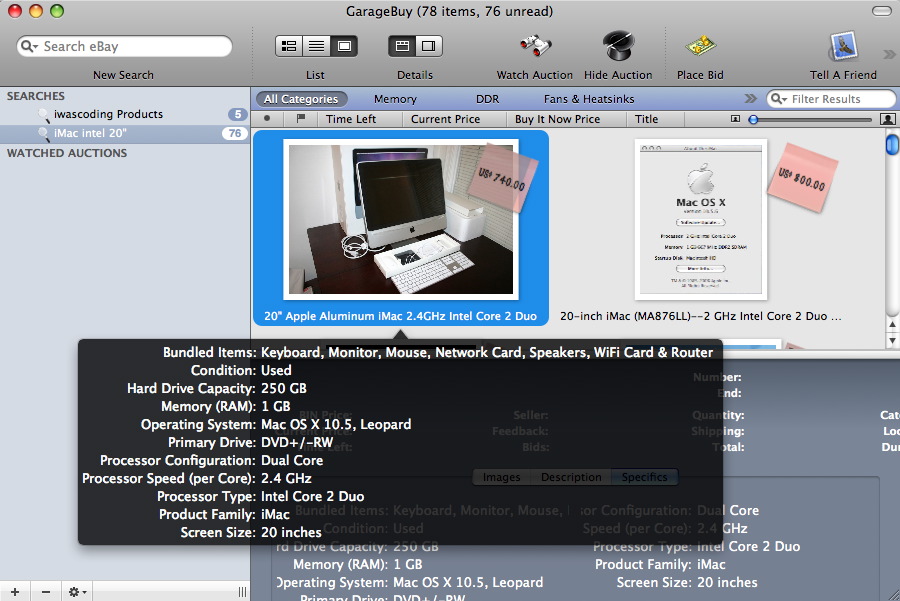Viewport: 900px width, 601px height.
Task: Switch to the first List view mode icon
Action: point(289,46)
